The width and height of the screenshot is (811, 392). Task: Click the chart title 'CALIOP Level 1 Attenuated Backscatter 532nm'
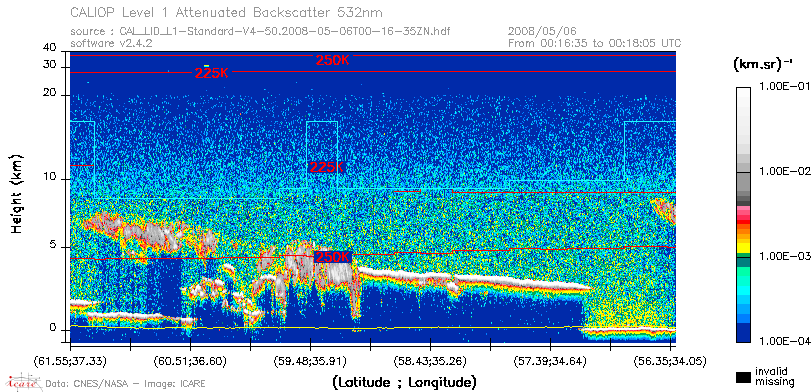(227, 12)
